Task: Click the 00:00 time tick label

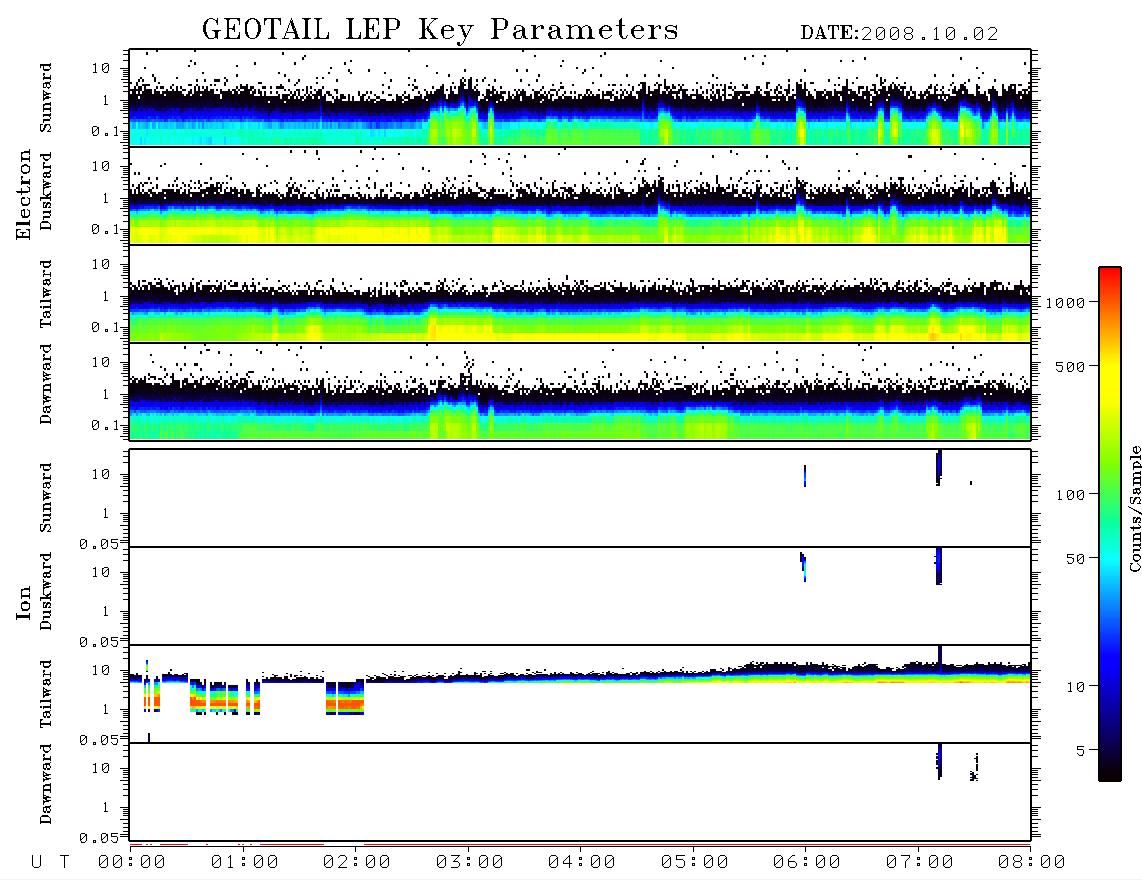Action: [x=132, y=862]
